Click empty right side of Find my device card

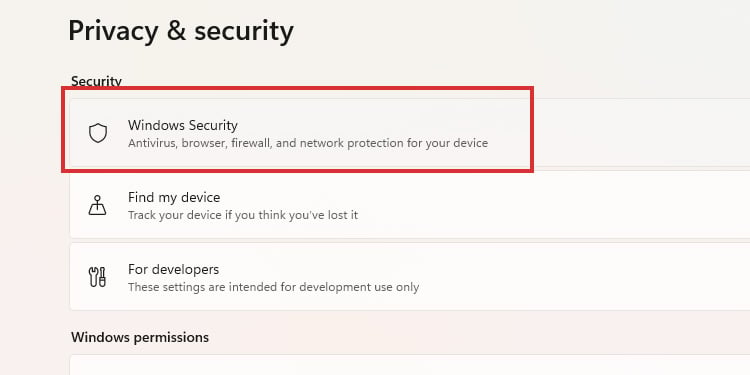622,204
